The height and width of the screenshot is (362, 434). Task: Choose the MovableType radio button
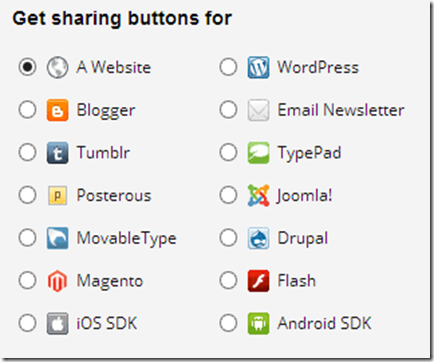27,237
